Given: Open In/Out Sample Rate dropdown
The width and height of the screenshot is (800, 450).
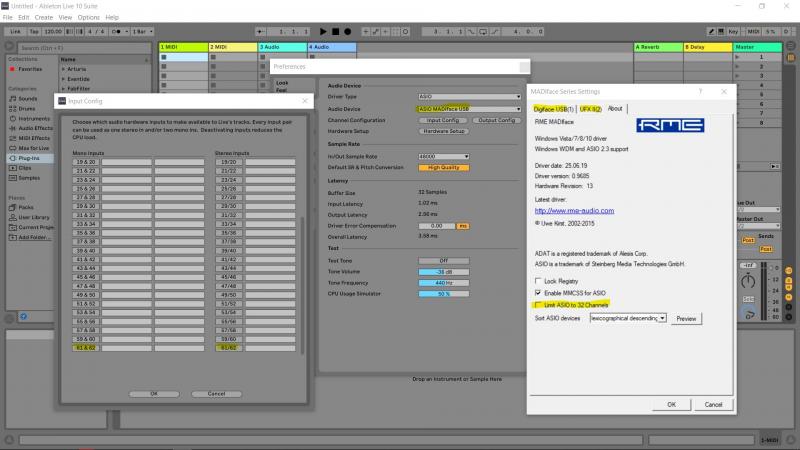Looking at the screenshot, I should pos(443,157).
